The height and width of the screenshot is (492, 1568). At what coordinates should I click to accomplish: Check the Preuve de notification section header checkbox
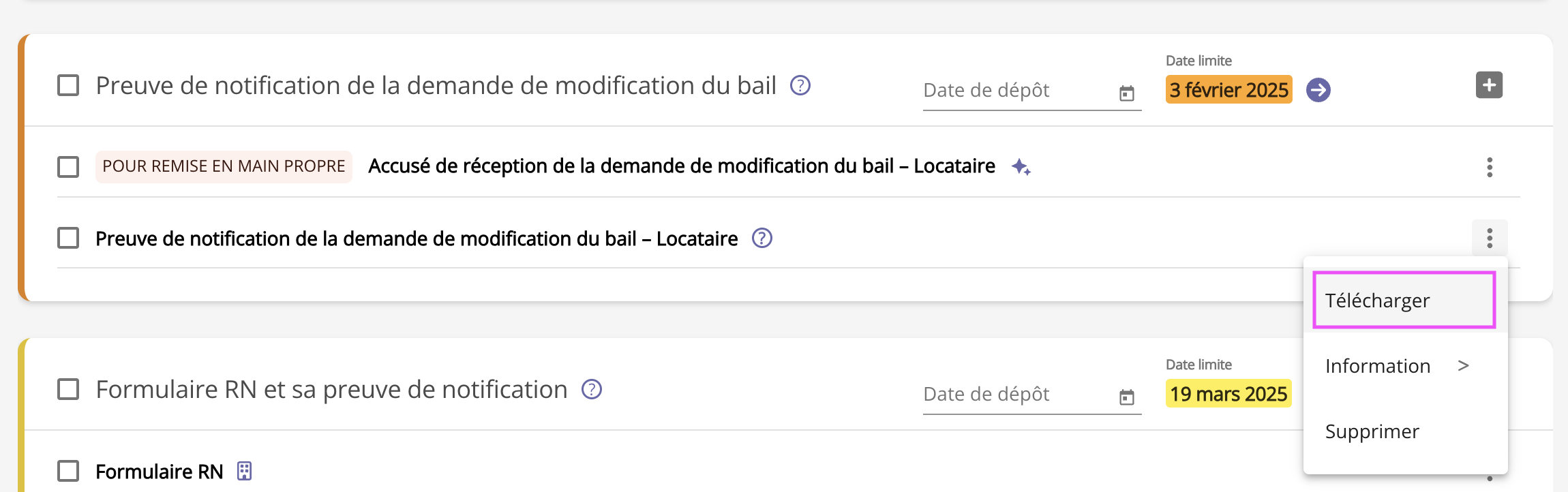68,86
